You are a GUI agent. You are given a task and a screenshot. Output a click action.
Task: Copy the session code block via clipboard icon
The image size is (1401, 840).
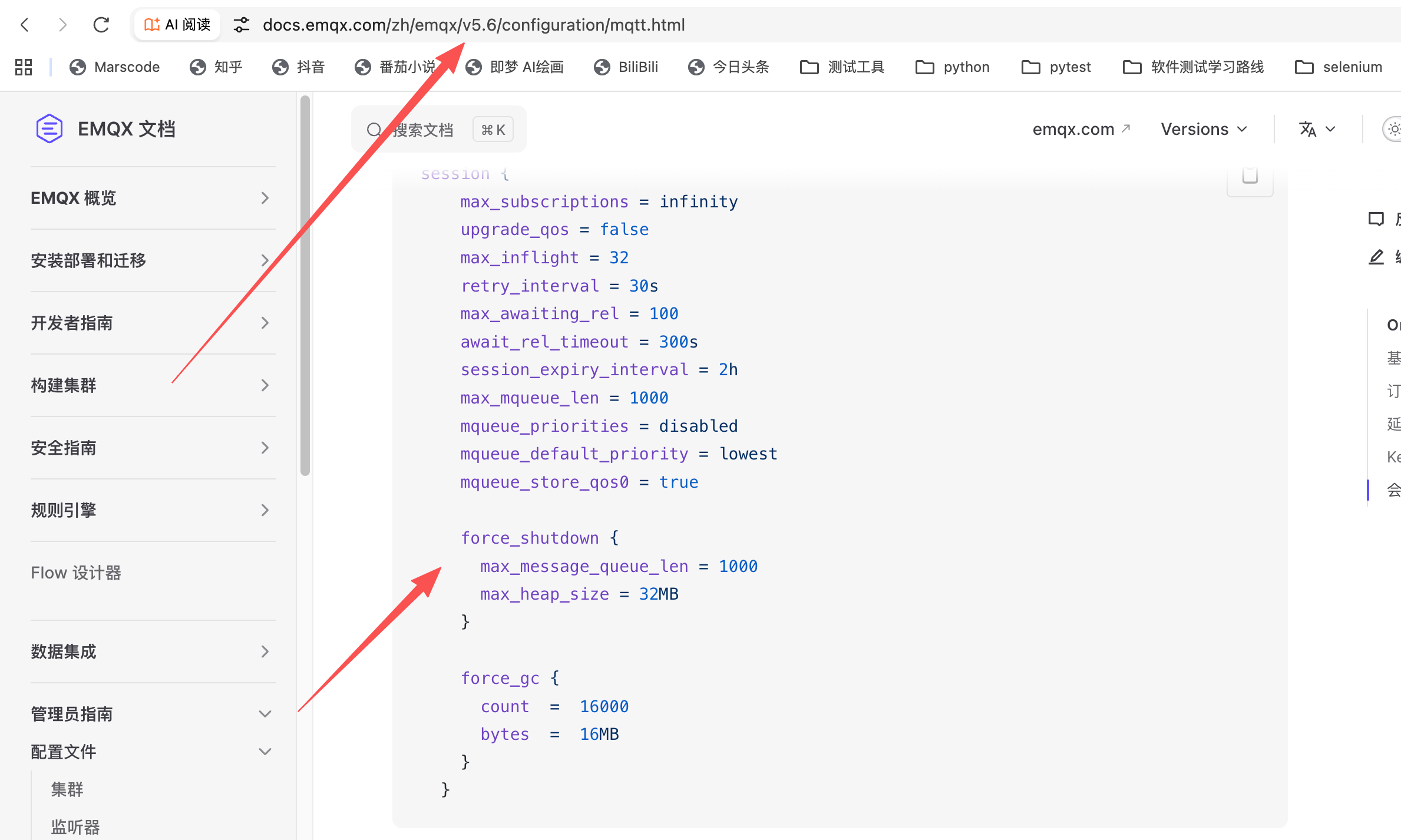tap(1250, 176)
